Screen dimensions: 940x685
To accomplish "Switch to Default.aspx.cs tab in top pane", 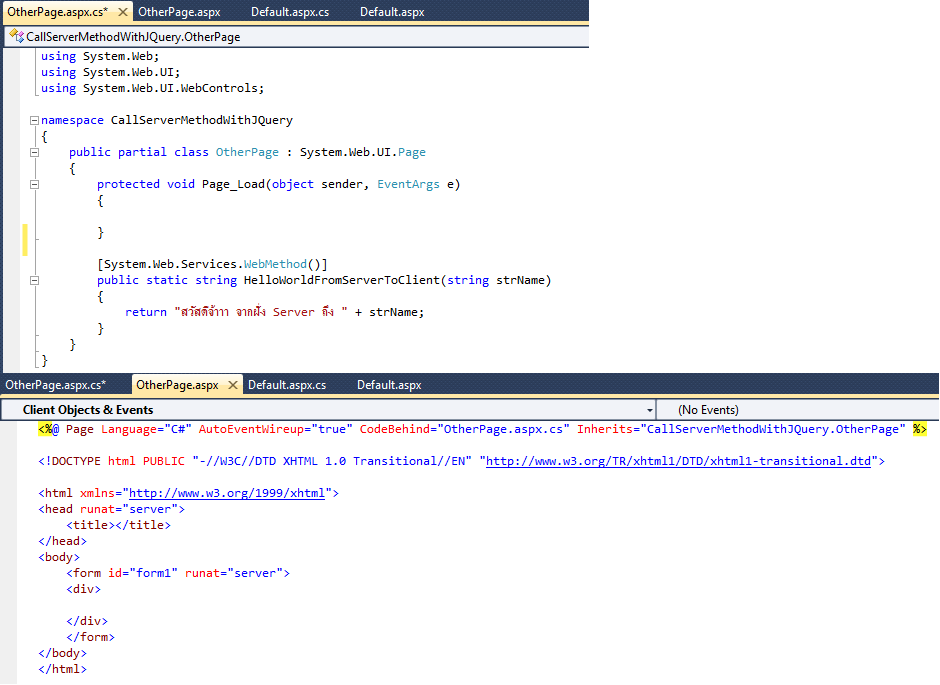I will (290, 12).
